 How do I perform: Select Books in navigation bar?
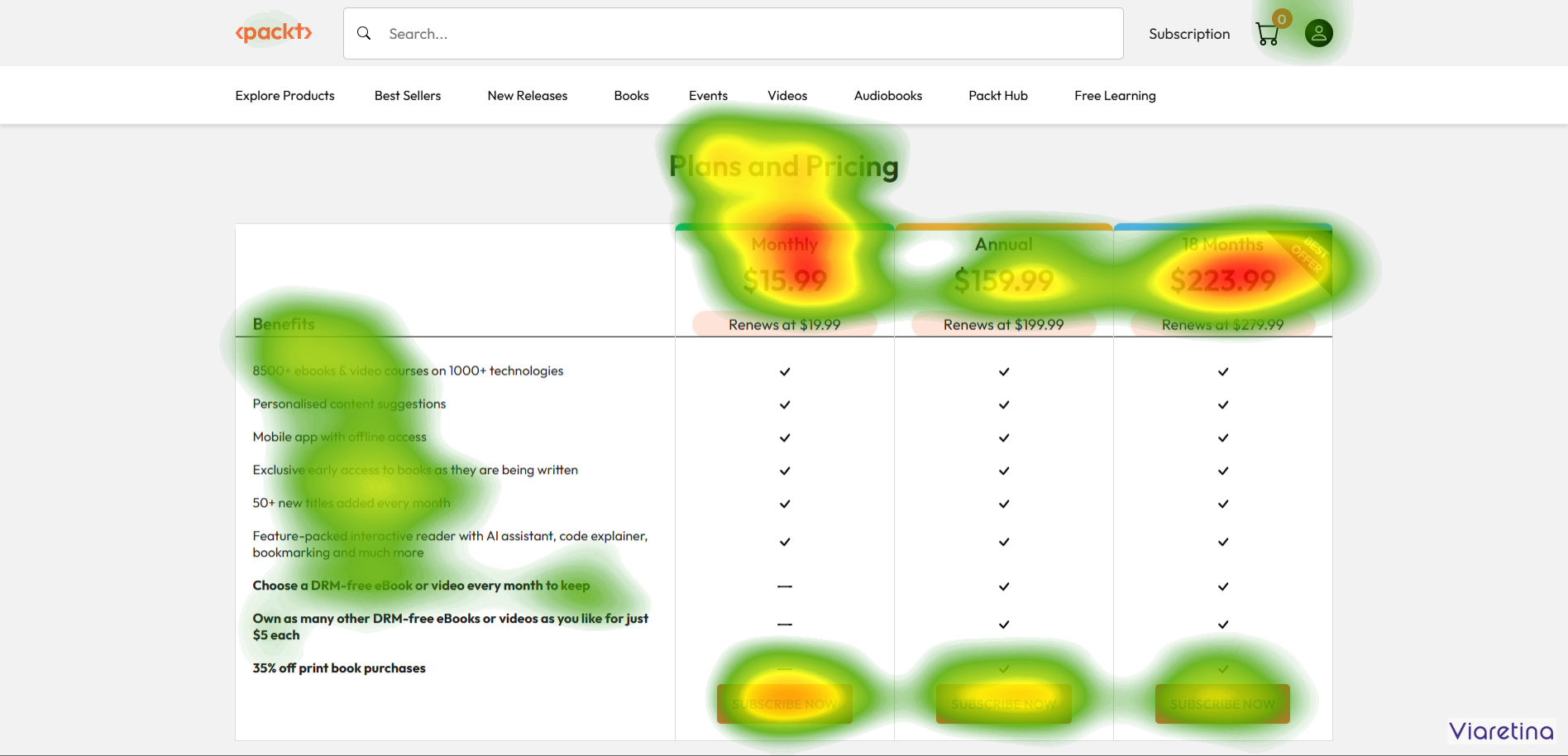coord(632,95)
